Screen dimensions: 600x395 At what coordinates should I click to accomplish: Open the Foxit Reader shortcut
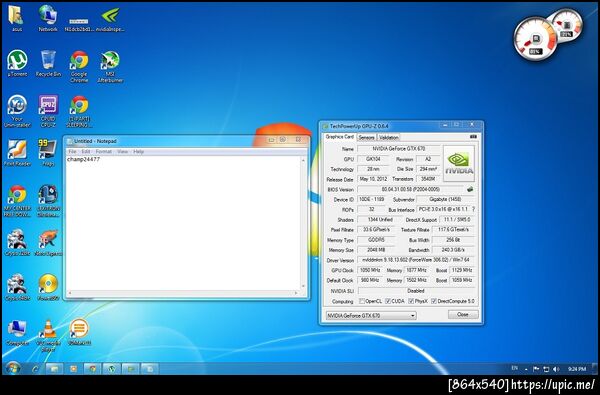click(x=17, y=152)
